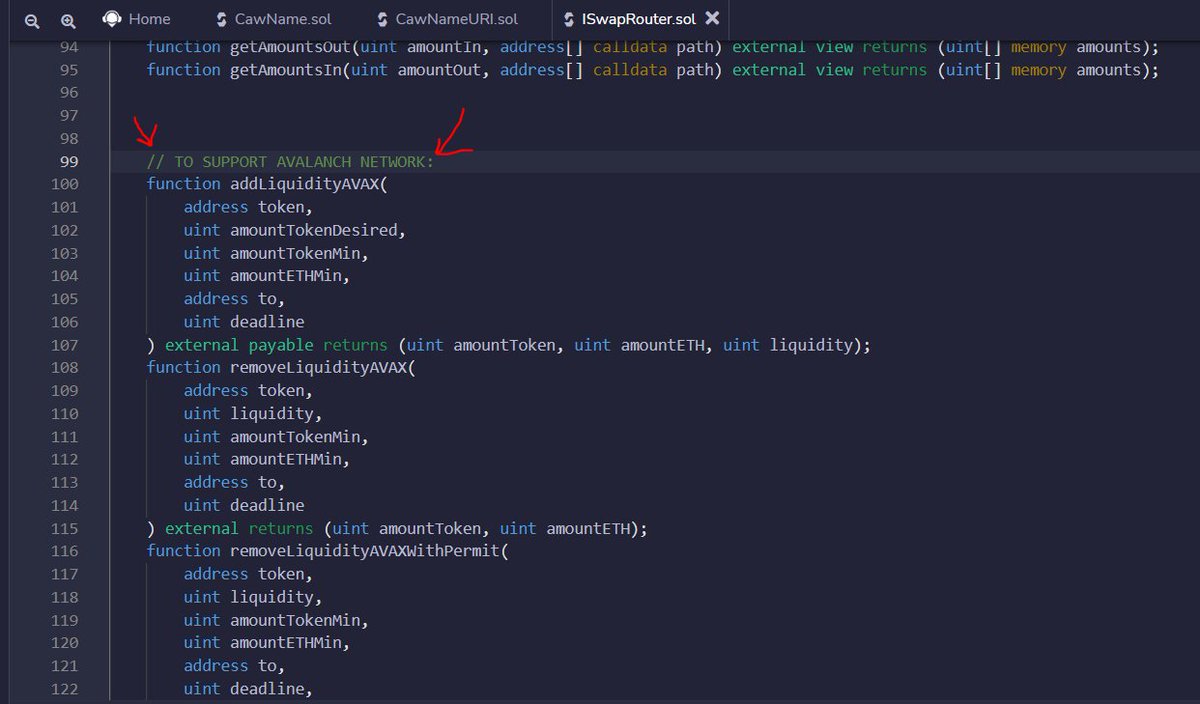Switch to the CawName.sol tab

tap(274, 19)
